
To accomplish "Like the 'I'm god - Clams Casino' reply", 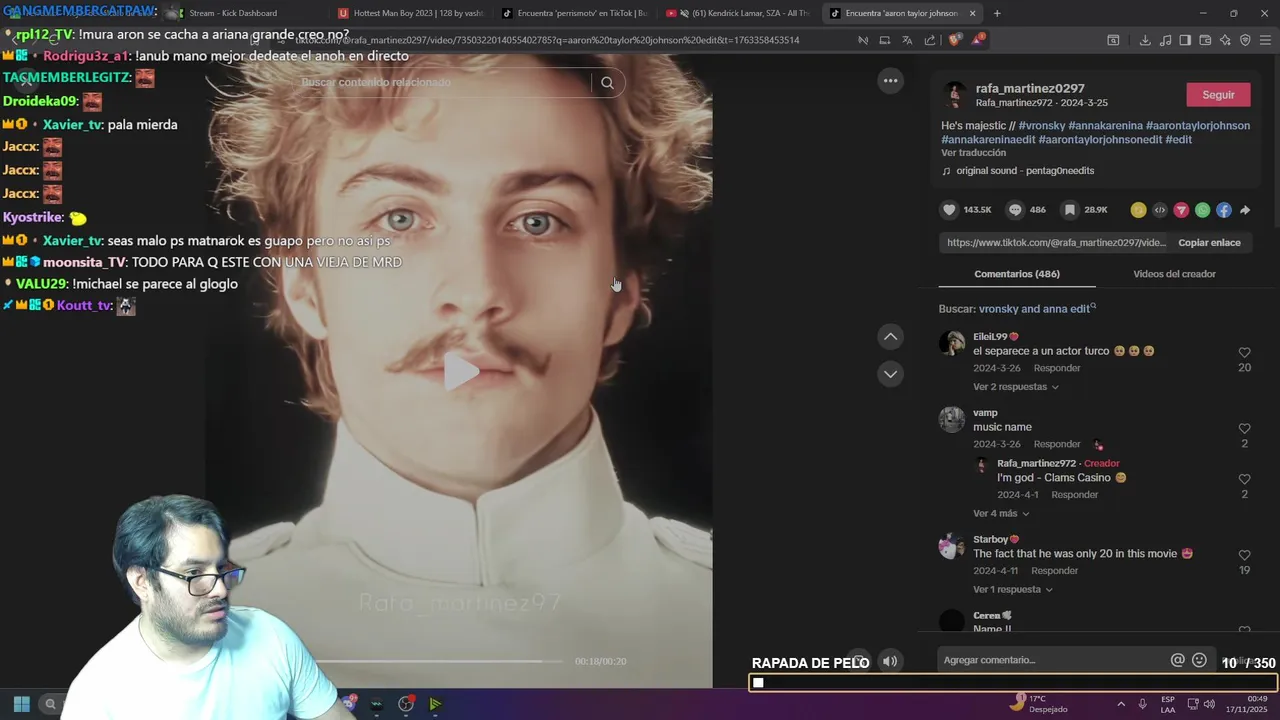I will click(x=1244, y=479).
